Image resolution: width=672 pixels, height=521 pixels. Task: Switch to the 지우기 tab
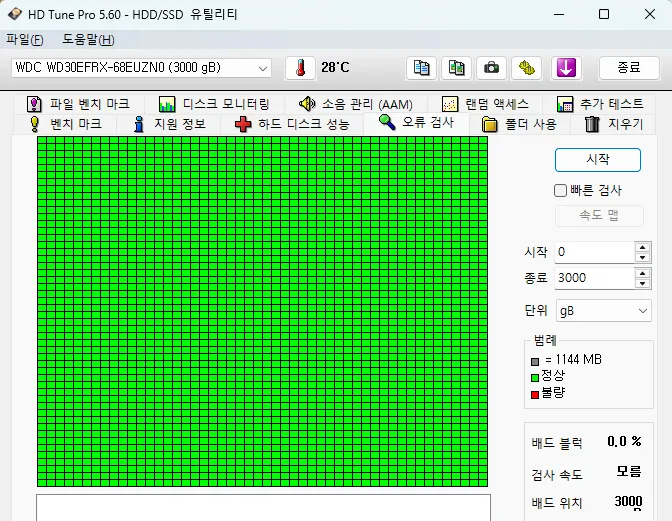(x=613, y=124)
